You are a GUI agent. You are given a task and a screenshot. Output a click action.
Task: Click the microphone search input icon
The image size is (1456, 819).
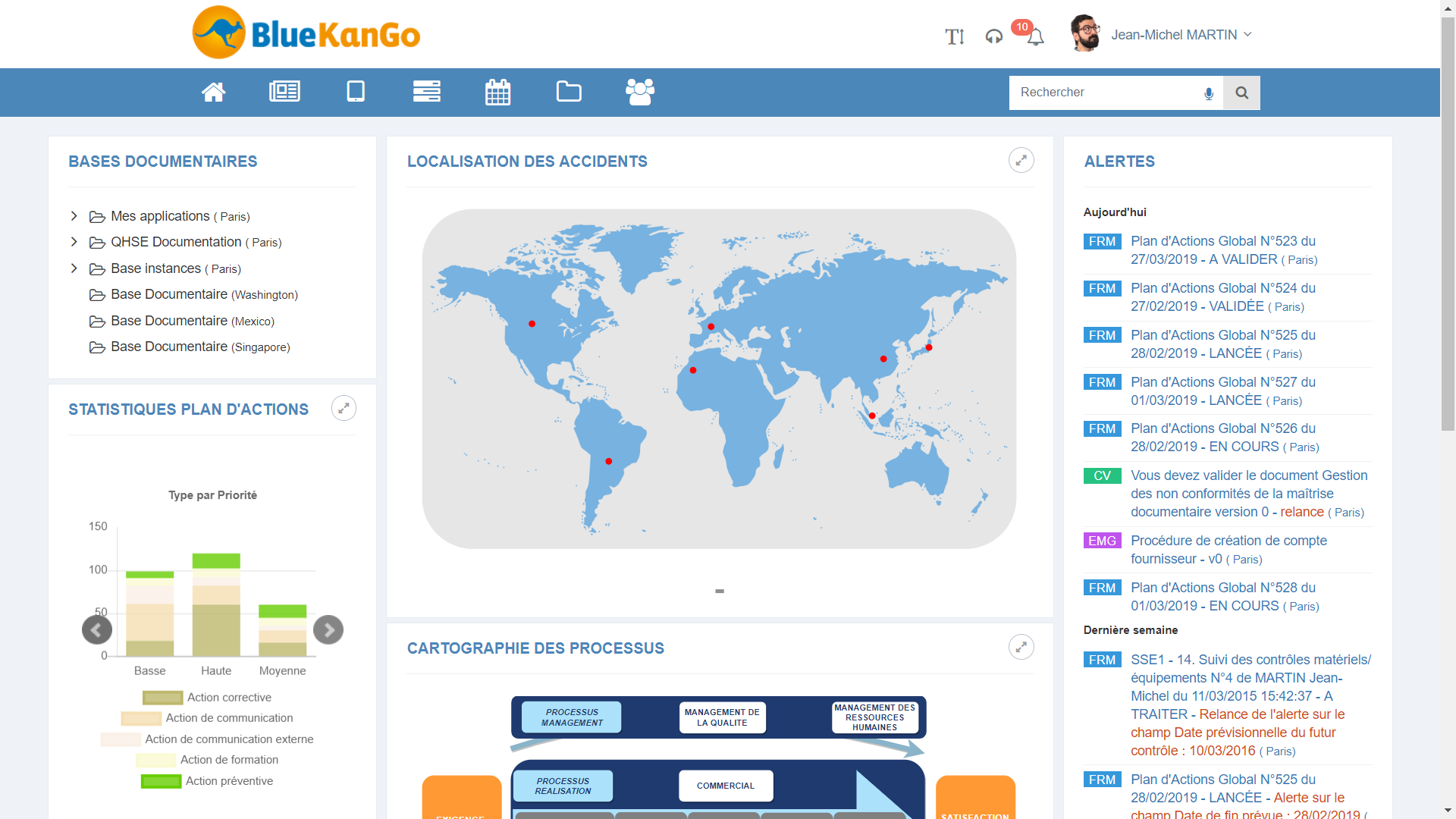point(1207,92)
